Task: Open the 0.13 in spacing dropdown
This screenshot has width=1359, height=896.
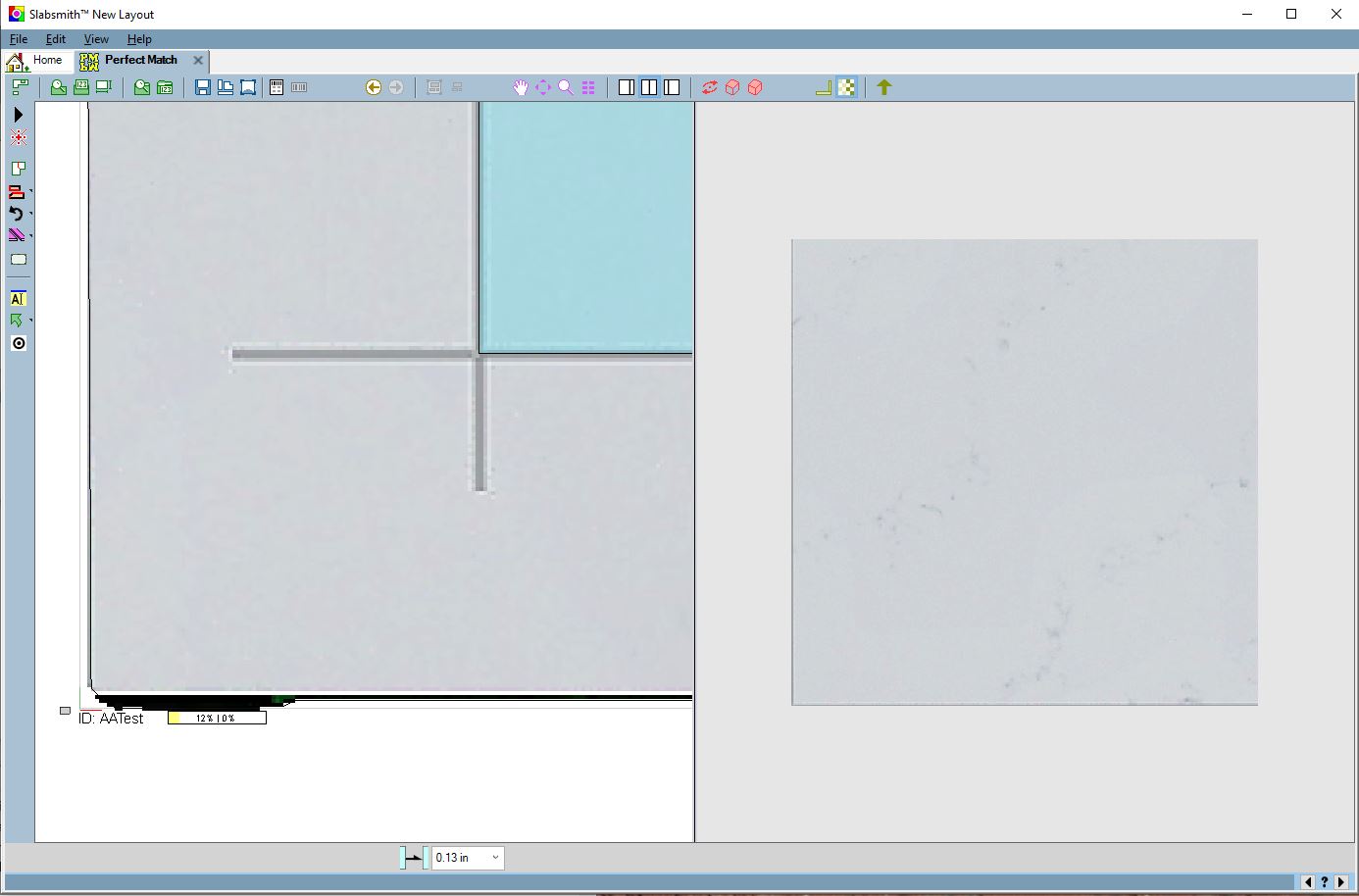Action: [x=495, y=858]
